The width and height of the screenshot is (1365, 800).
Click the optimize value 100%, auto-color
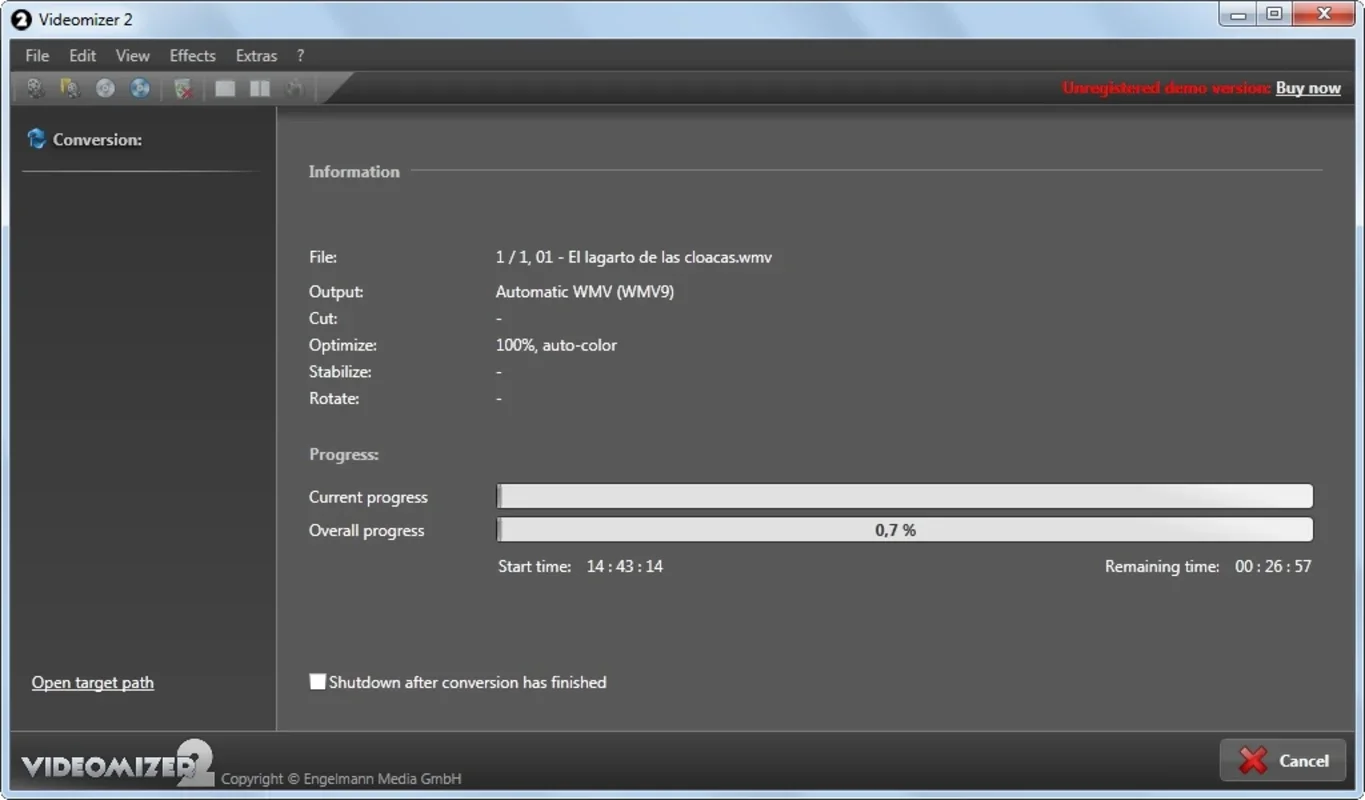[x=556, y=345]
